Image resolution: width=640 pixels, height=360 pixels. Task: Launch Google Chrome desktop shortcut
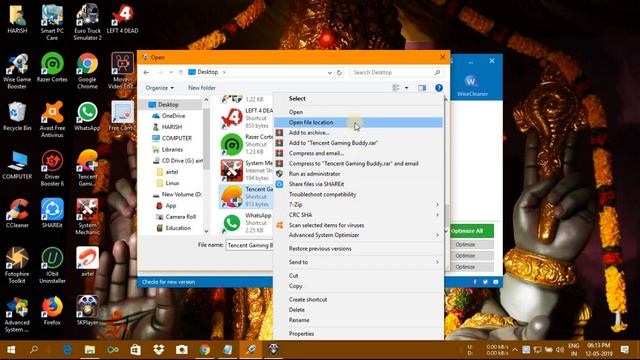point(87,71)
